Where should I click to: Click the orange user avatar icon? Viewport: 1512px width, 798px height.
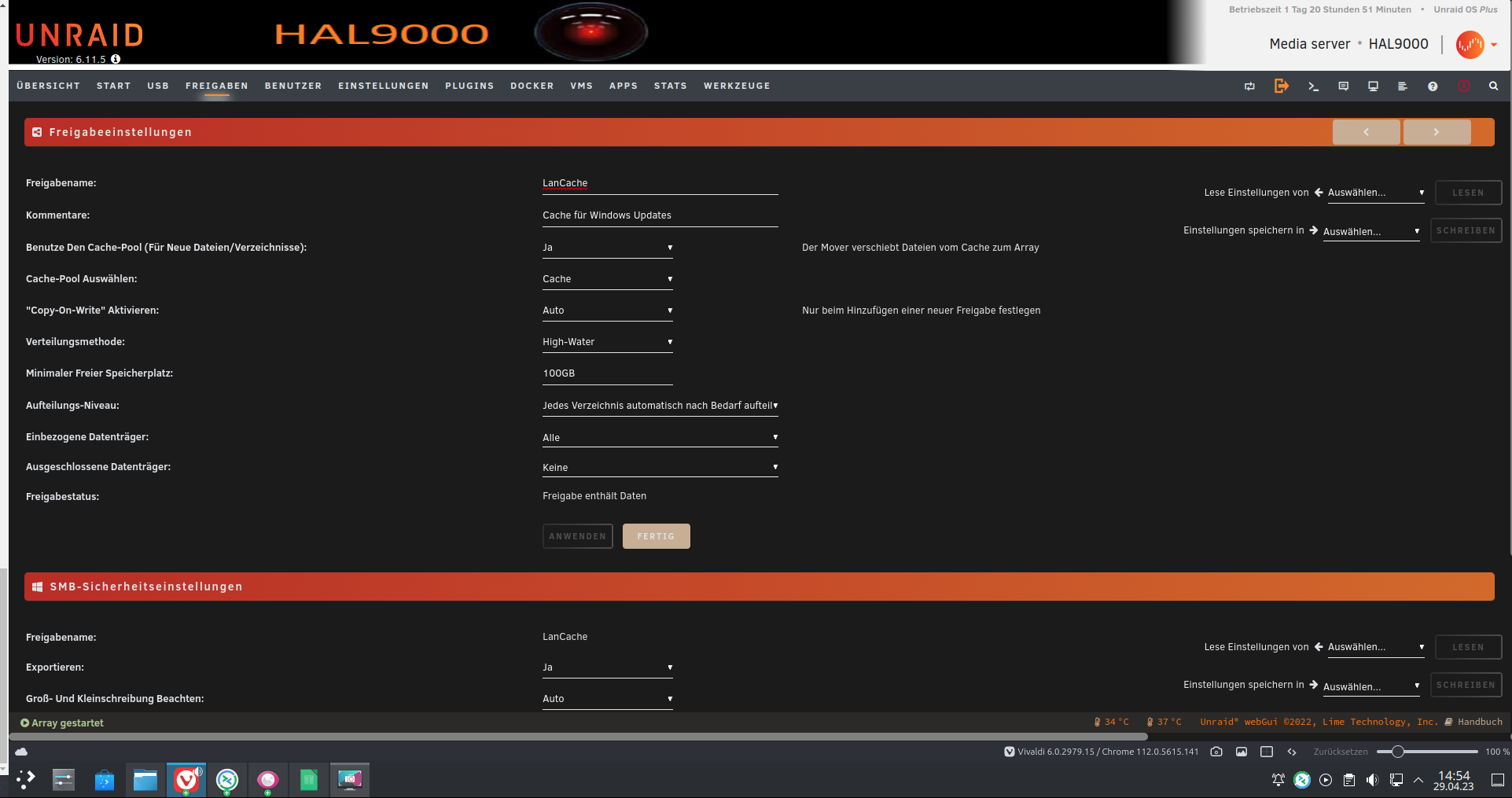(1470, 45)
